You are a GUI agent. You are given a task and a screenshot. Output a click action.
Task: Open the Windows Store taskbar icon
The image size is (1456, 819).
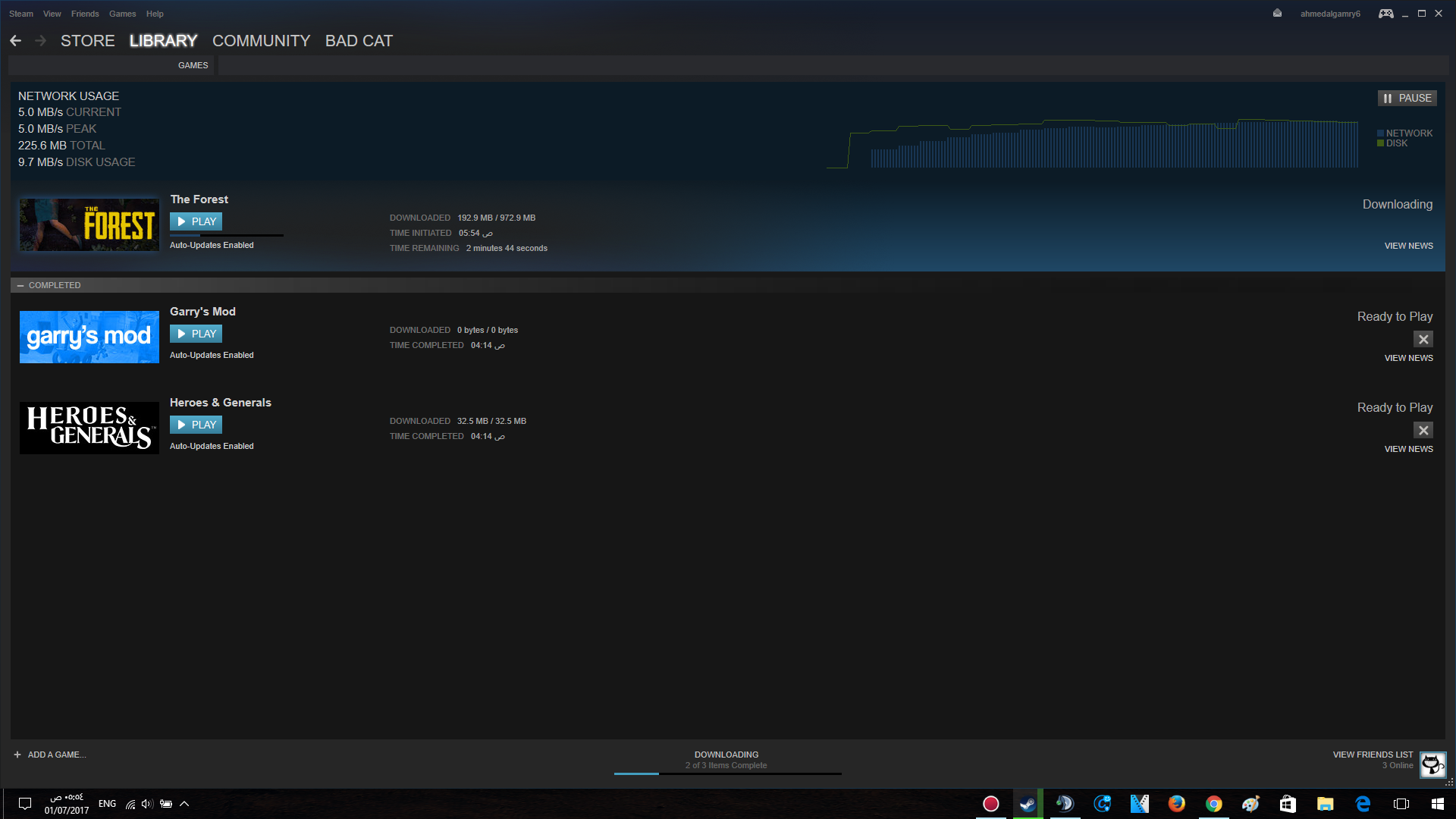click(x=1288, y=804)
